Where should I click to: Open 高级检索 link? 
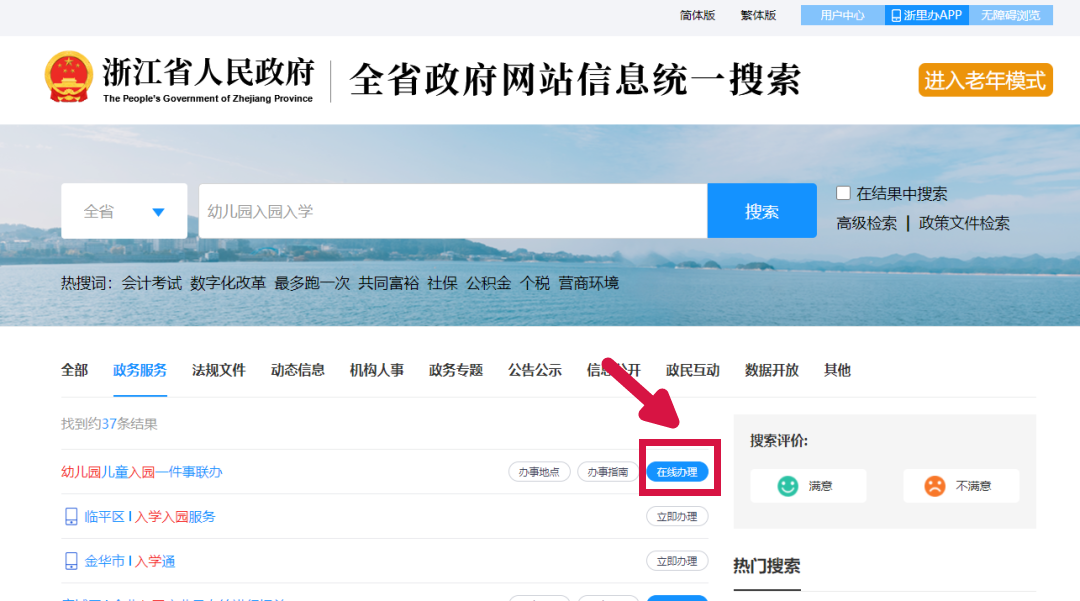866,223
